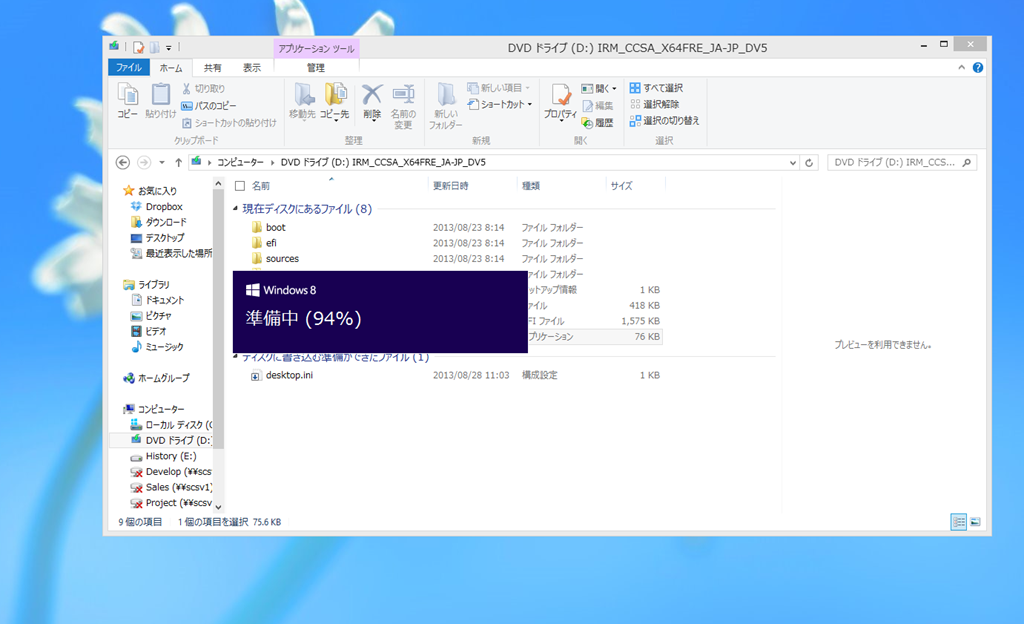
Task: Switch to Details view in status bar
Action: click(x=959, y=522)
